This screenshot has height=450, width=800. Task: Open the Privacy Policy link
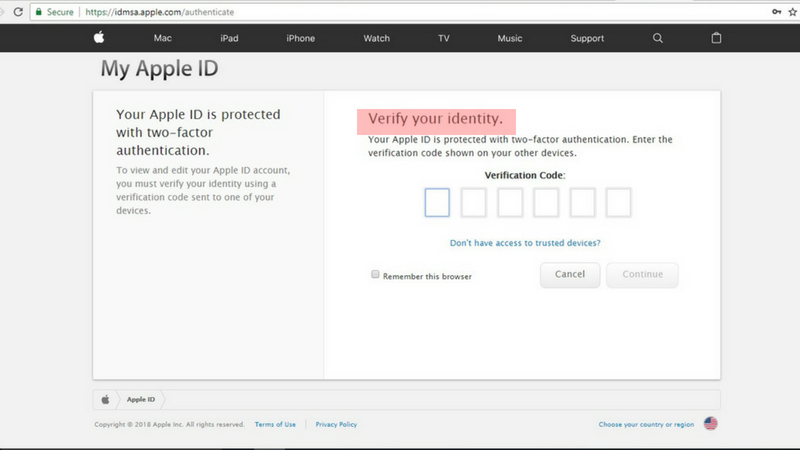[x=336, y=424]
